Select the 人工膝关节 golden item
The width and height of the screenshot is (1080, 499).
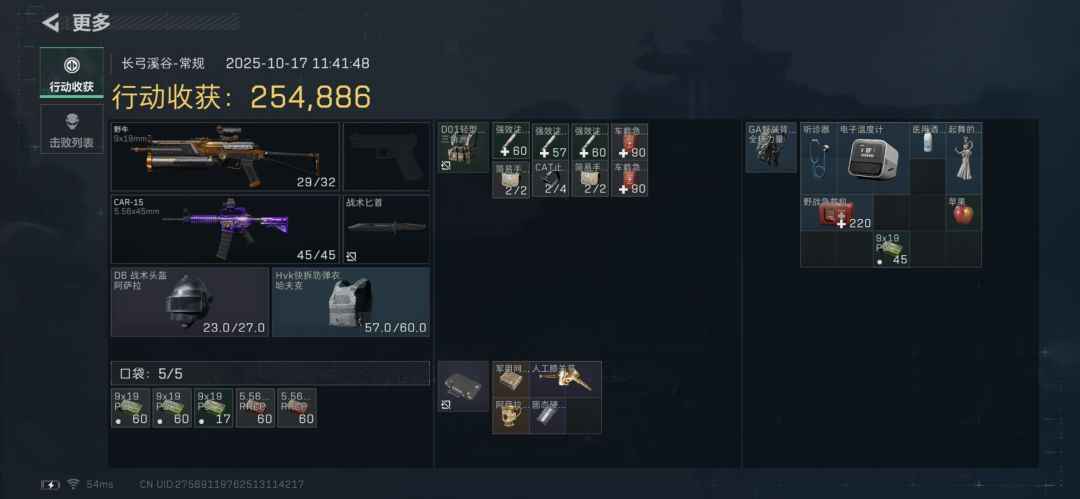coord(565,379)
